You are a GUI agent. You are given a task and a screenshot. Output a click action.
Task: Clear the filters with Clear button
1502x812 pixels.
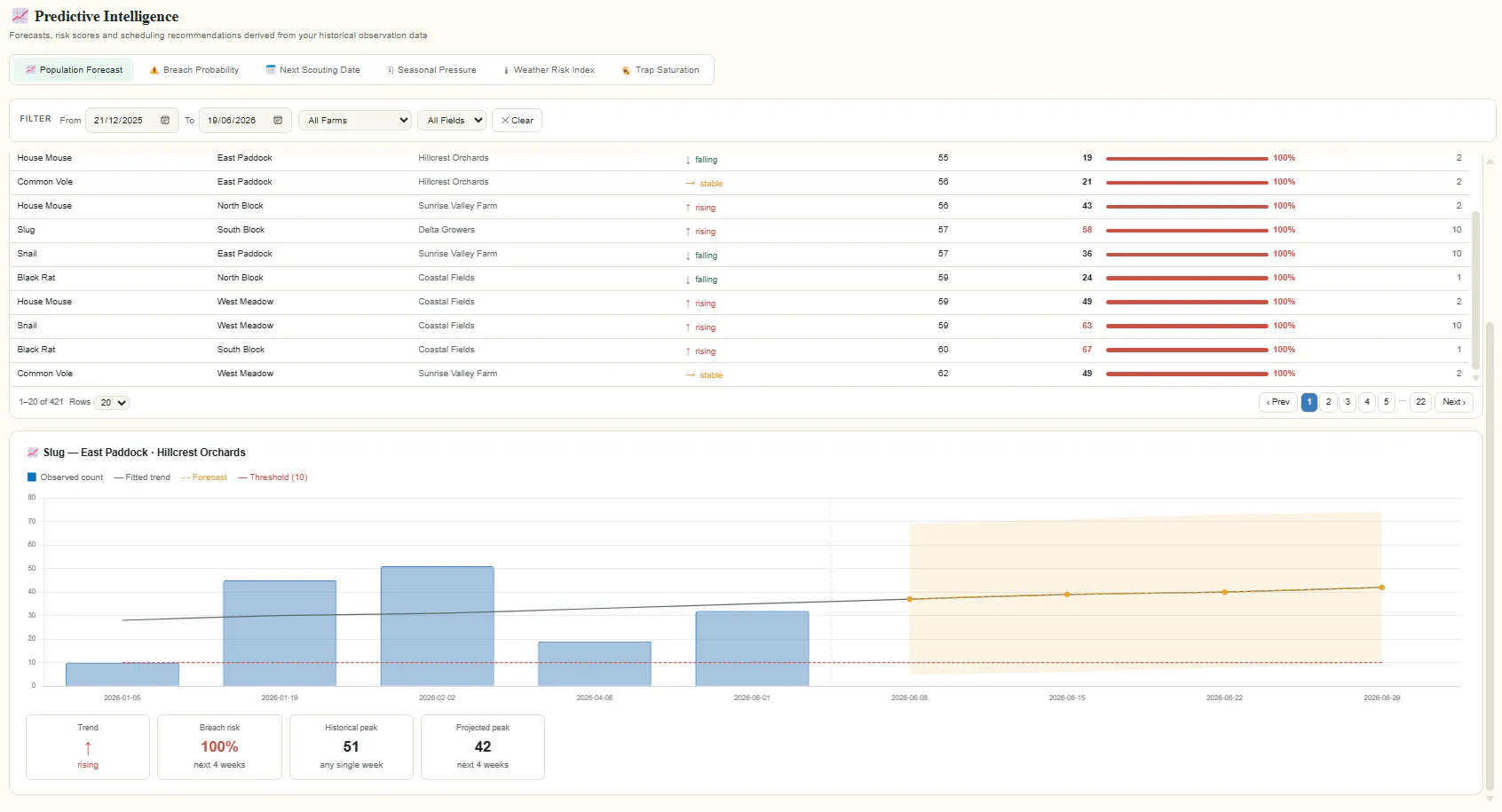click(x=517, y=121)
